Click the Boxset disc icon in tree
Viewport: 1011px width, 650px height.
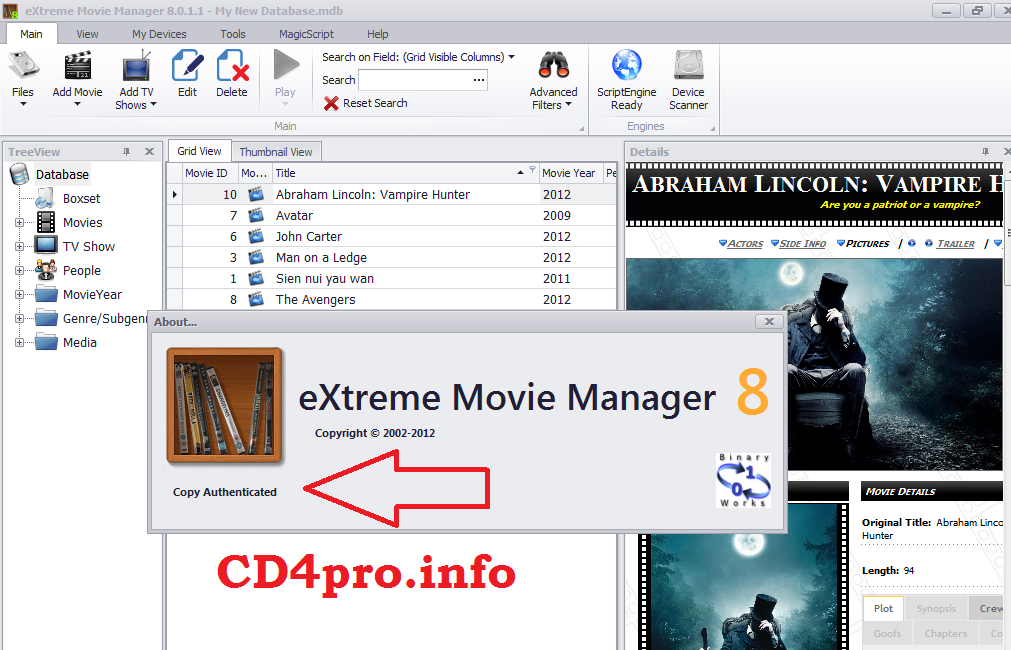pos(44,198)
